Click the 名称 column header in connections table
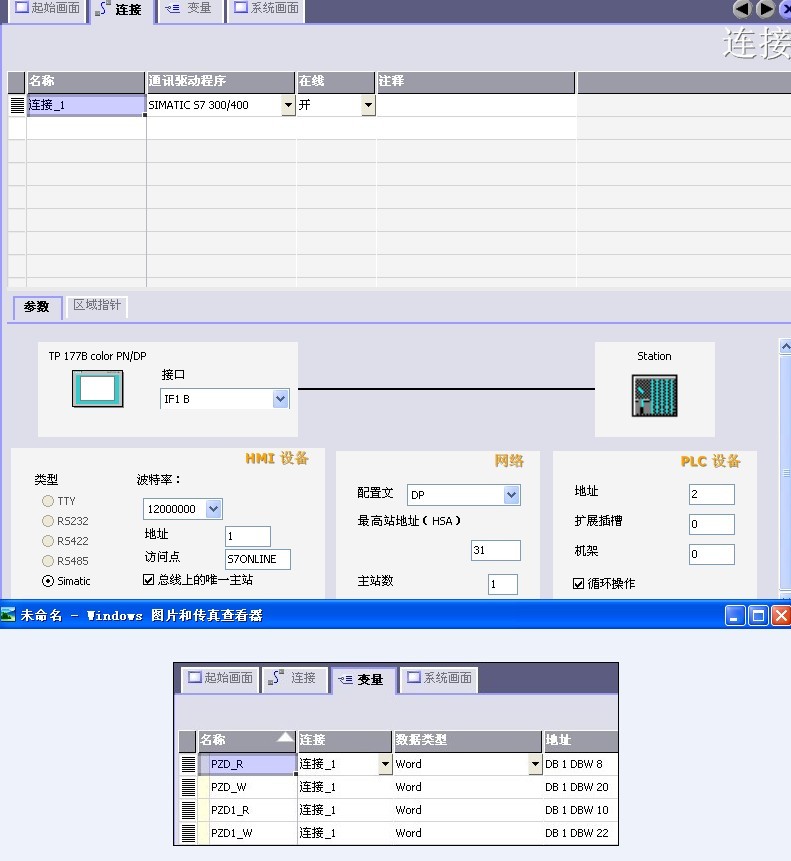The height and width of the screenshot is (861, 791). [86, 81]
